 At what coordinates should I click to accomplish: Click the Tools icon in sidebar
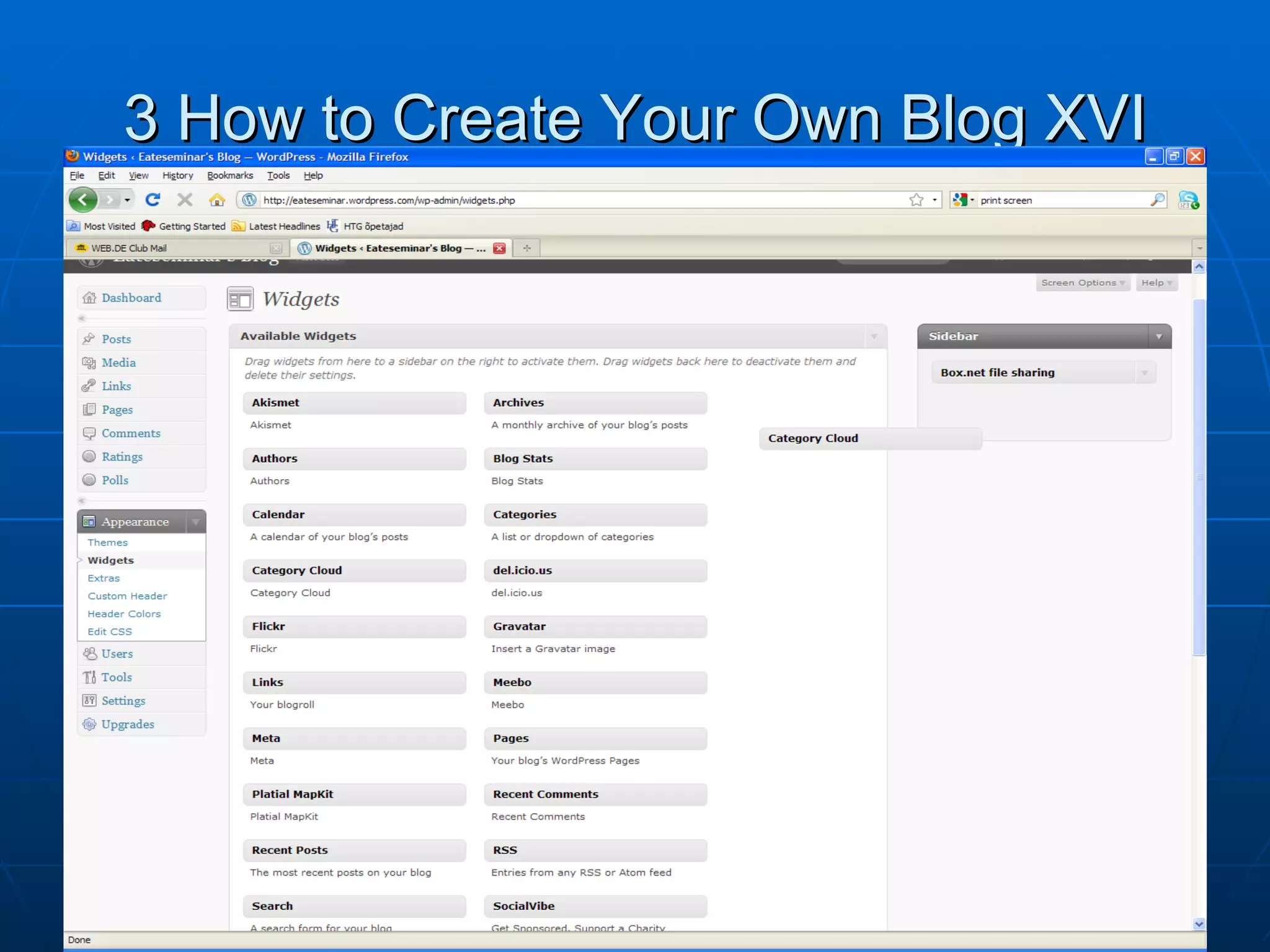click(x=90, y=677)
